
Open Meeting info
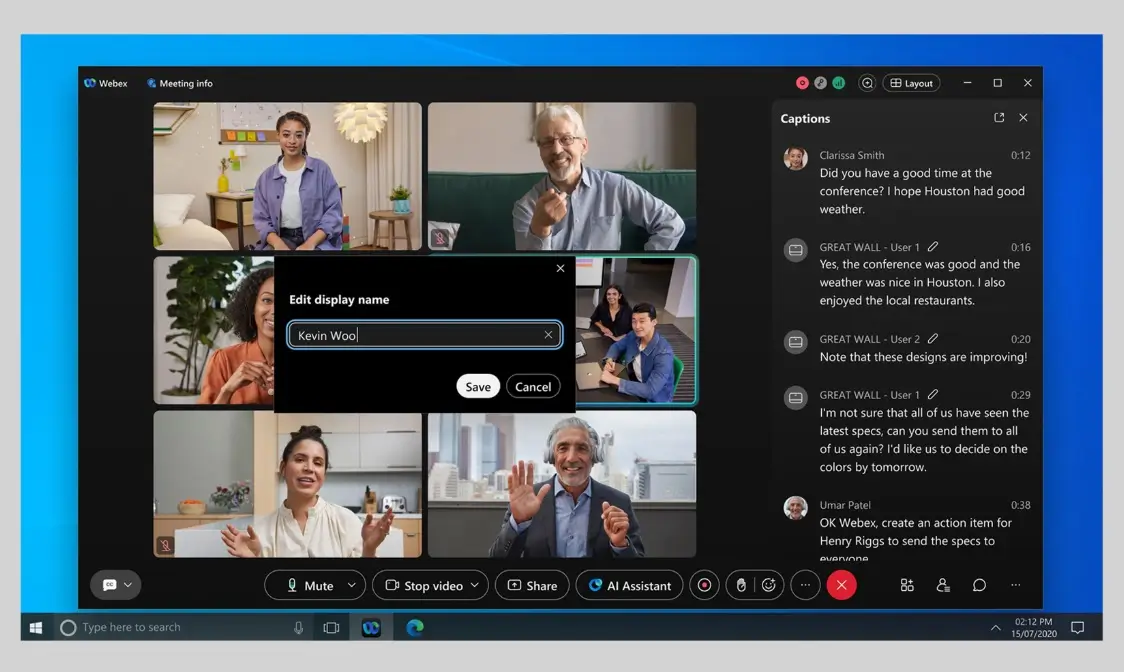180,83
